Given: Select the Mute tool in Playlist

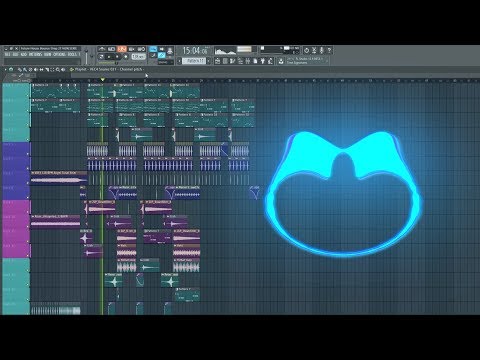Looking at the screenshot, I should tap(36, 69).
